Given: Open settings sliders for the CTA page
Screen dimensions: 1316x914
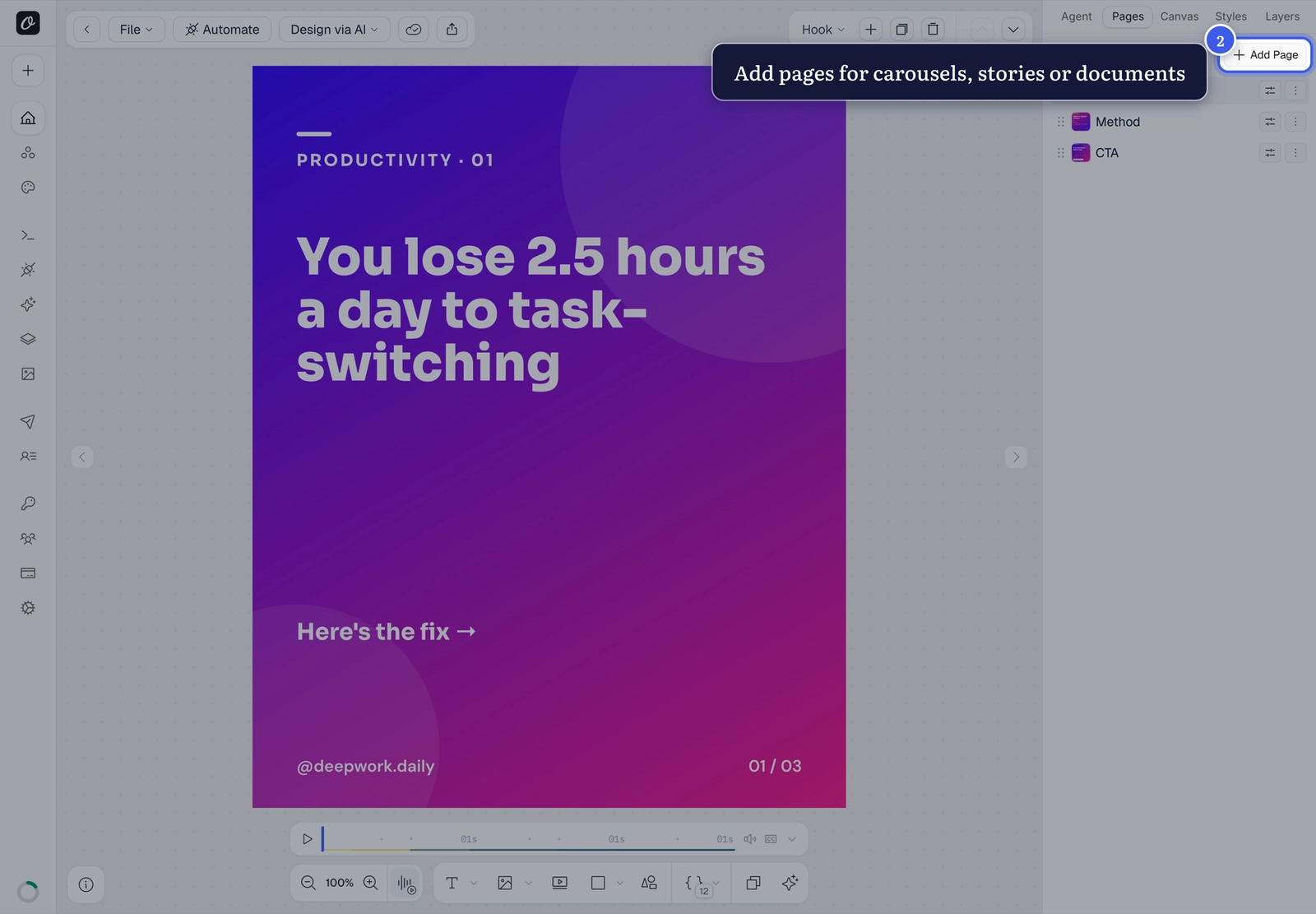Looking at the screenshot, I should [1270, 153].
